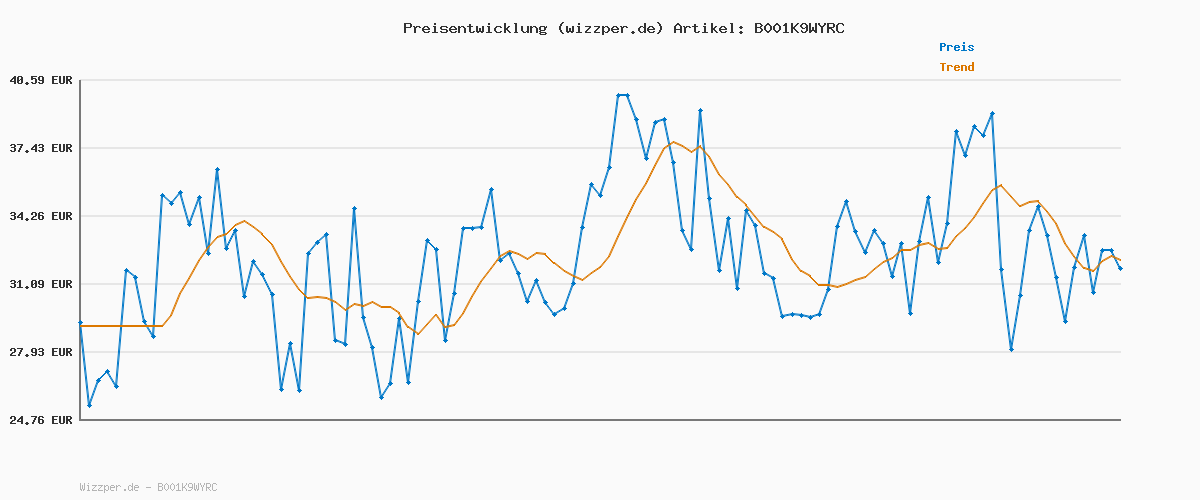1200x500 pixels.
Task: Click the flat start of orange trend line
Action: [x=120, y=326]
